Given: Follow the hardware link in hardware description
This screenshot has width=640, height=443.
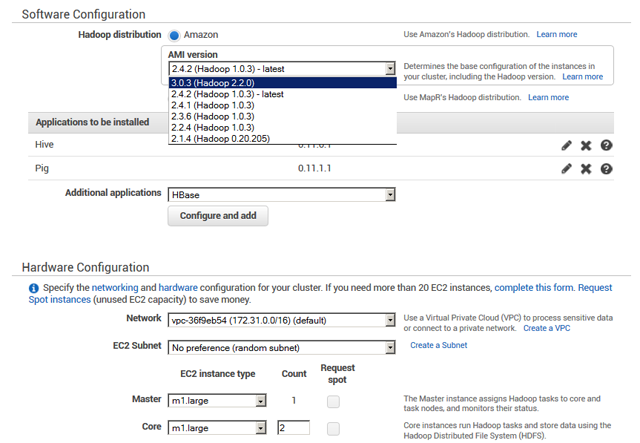Looking at the screenshot, I should (178, 287).
